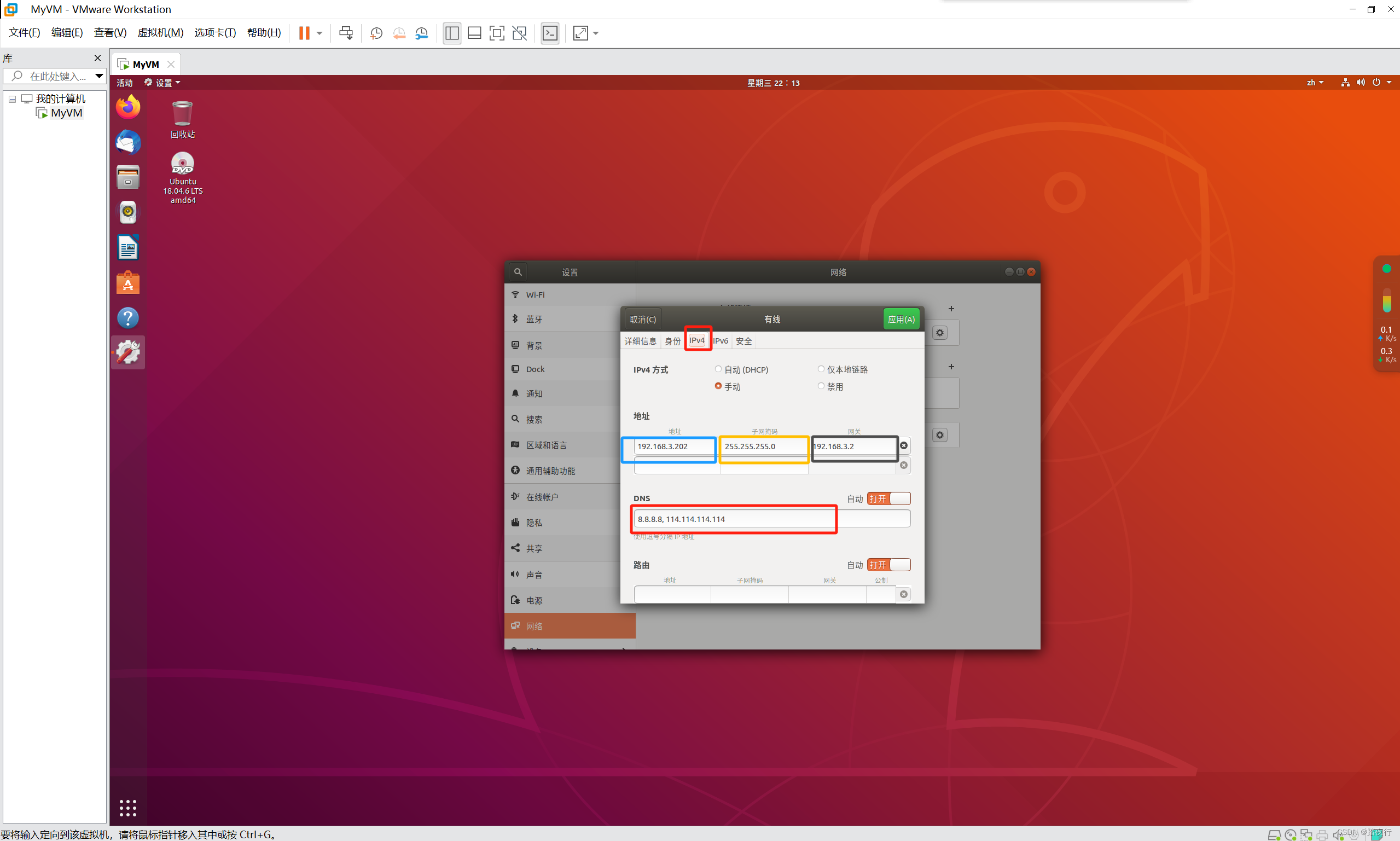This screenshot has height=841, width=1400.
Task: Switch to Unity mode icon
Action: point(520,33)
